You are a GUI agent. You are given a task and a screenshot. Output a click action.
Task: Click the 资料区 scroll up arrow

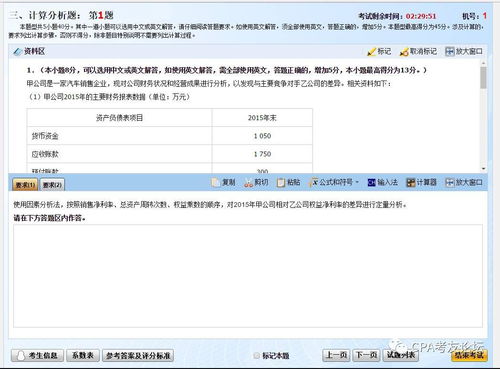pos(483,63)
